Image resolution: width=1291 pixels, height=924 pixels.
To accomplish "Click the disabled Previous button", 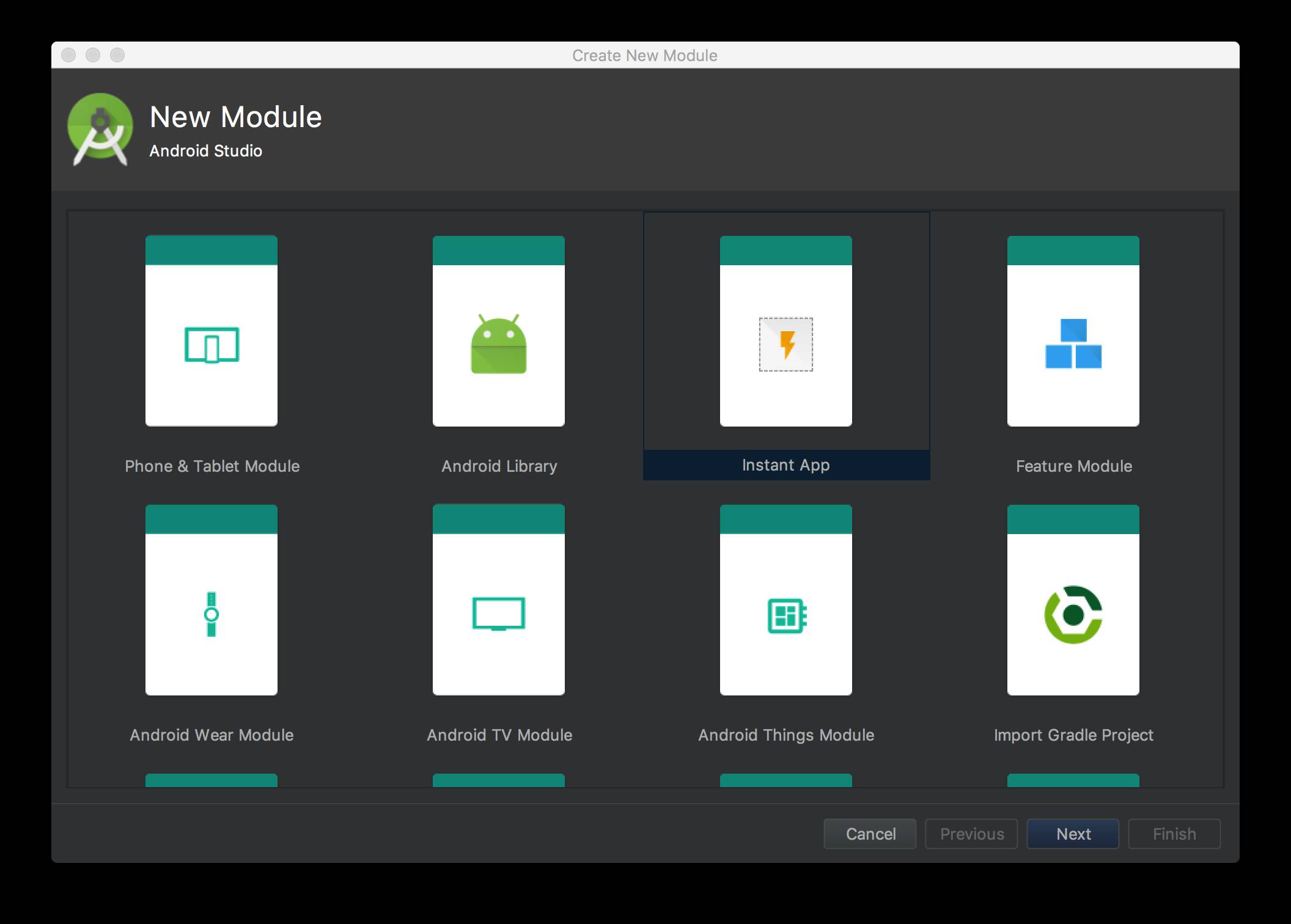I will click(972, 834).
